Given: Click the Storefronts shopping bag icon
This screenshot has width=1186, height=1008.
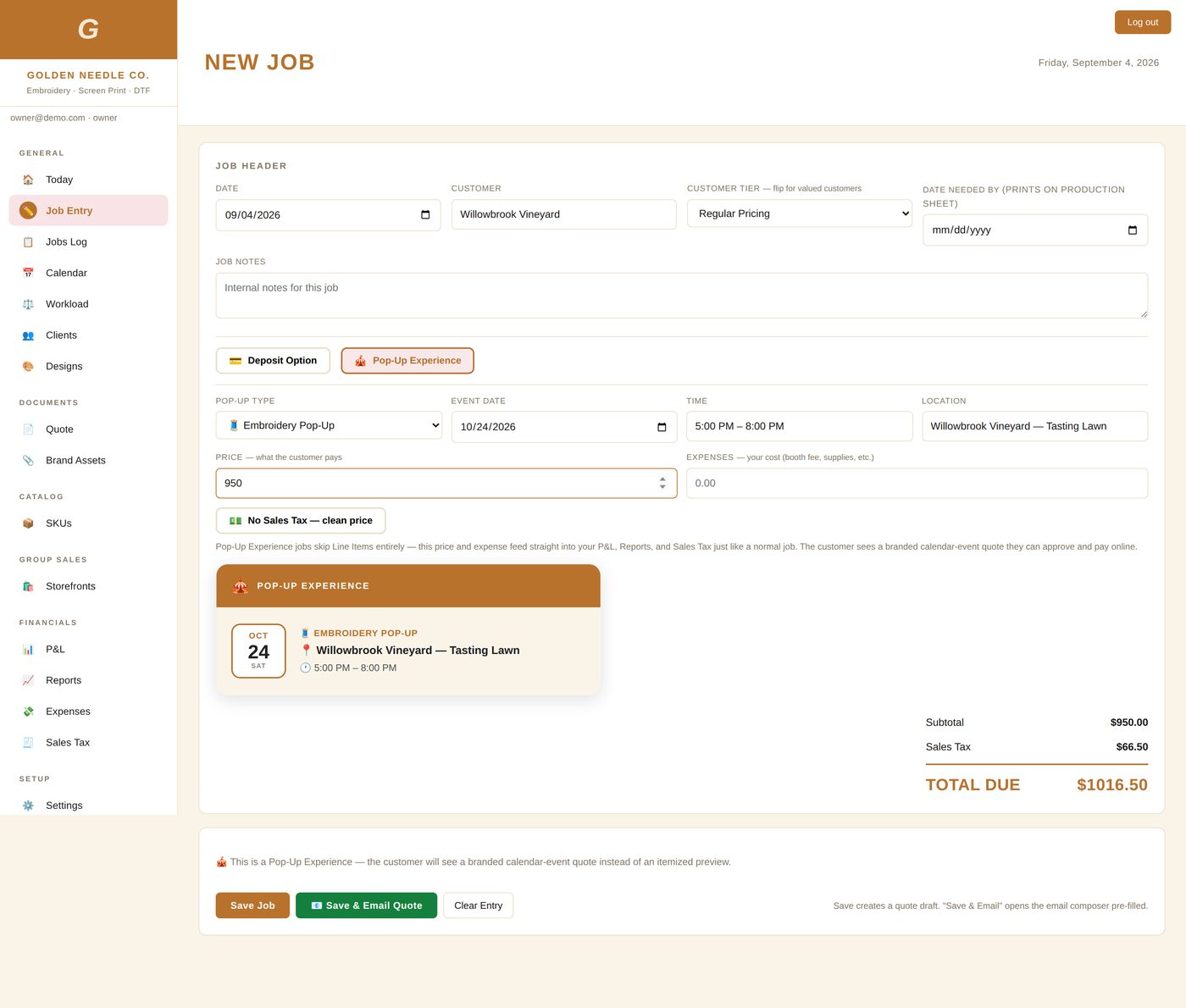Looking at the screenshot, I should pos(28,586).
